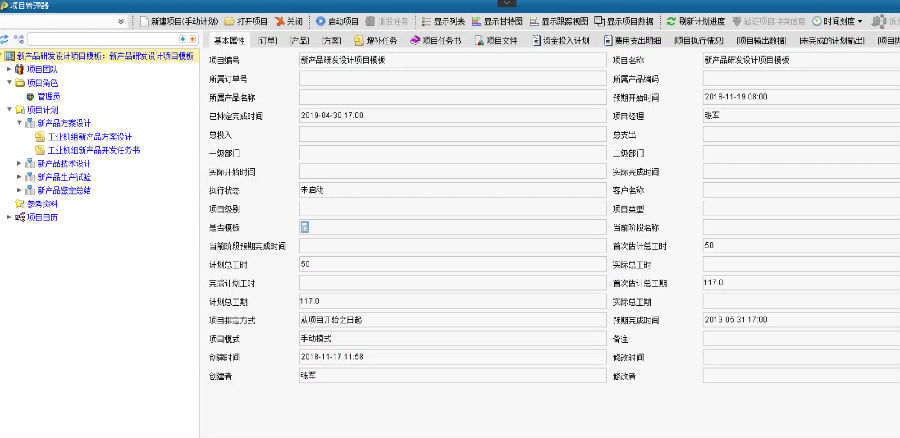Switch to the [方案] tab

click(331, 41)
